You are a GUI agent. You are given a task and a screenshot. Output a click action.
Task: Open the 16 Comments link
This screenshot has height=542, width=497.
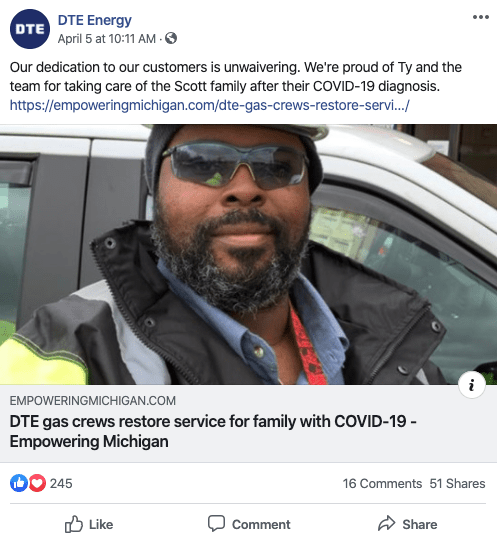coord(382,483)
